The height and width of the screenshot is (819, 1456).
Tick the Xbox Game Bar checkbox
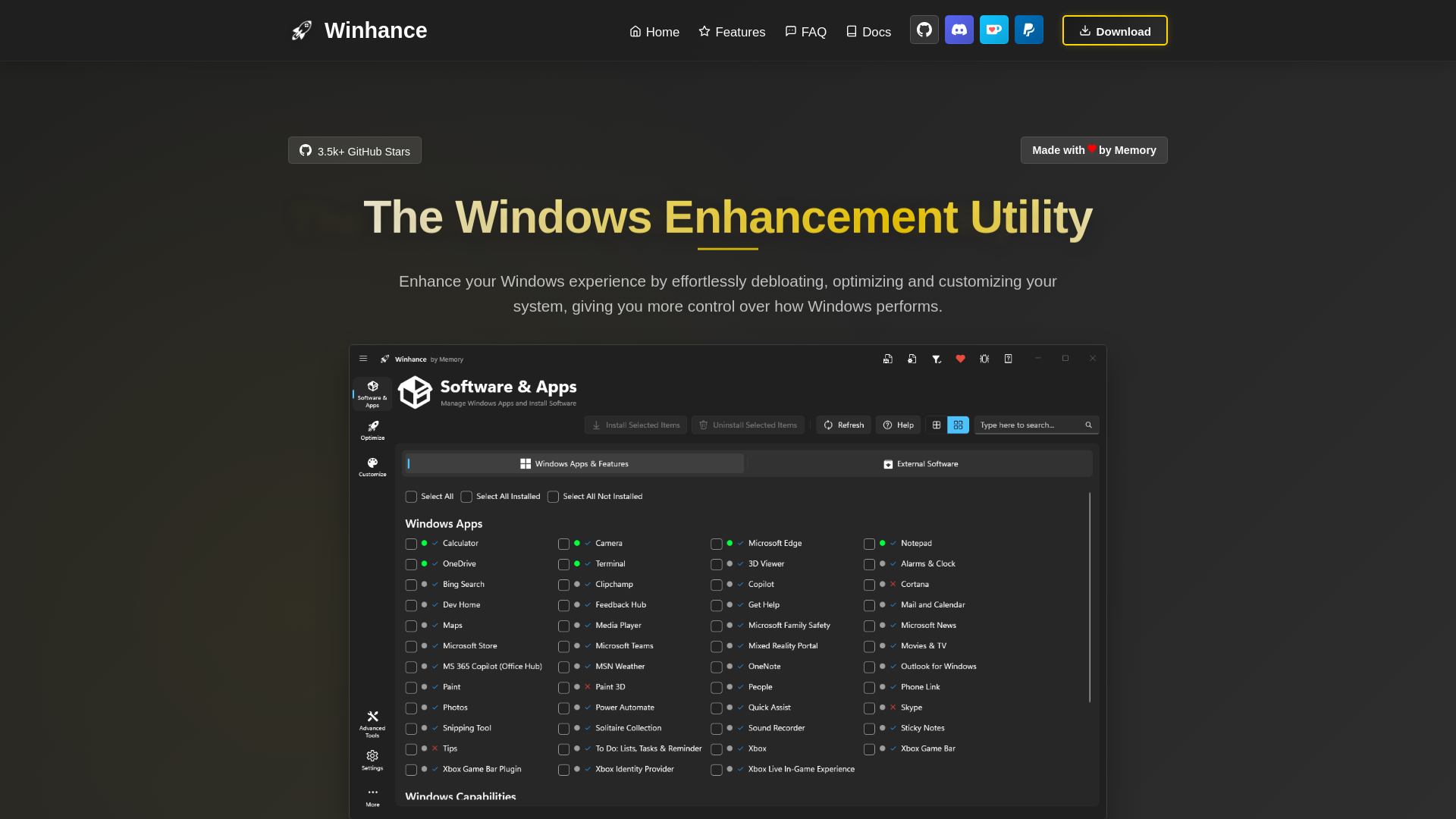point(869,748)
